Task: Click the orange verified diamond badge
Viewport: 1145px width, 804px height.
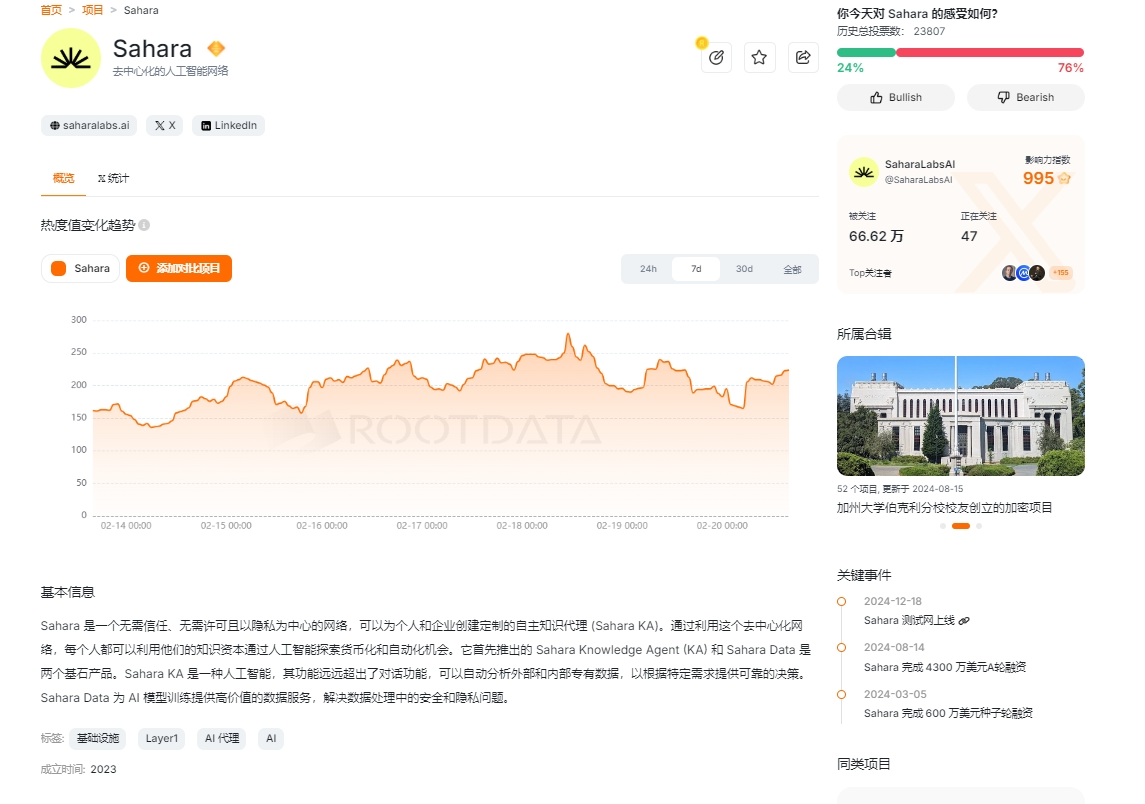Action: (x=216, y=48)
